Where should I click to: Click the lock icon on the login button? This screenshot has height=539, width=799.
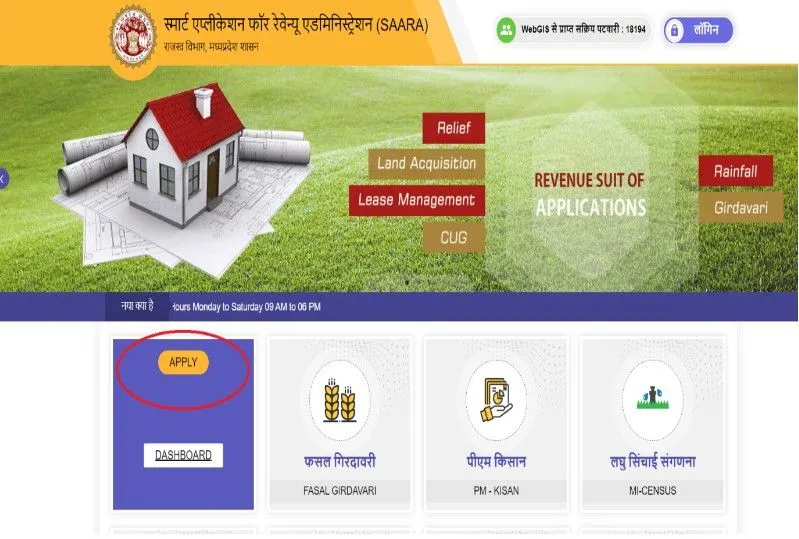(x=674, y=31)
